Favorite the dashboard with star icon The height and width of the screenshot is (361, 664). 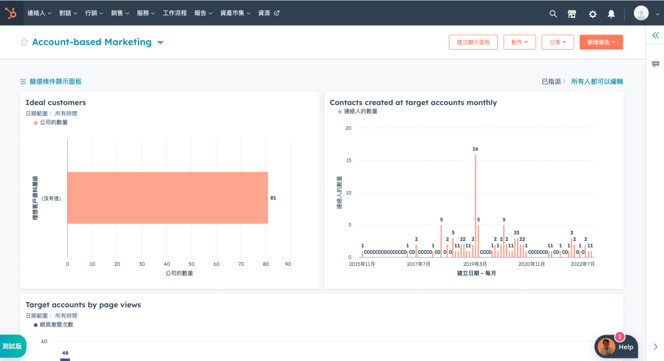coord(24,42)
